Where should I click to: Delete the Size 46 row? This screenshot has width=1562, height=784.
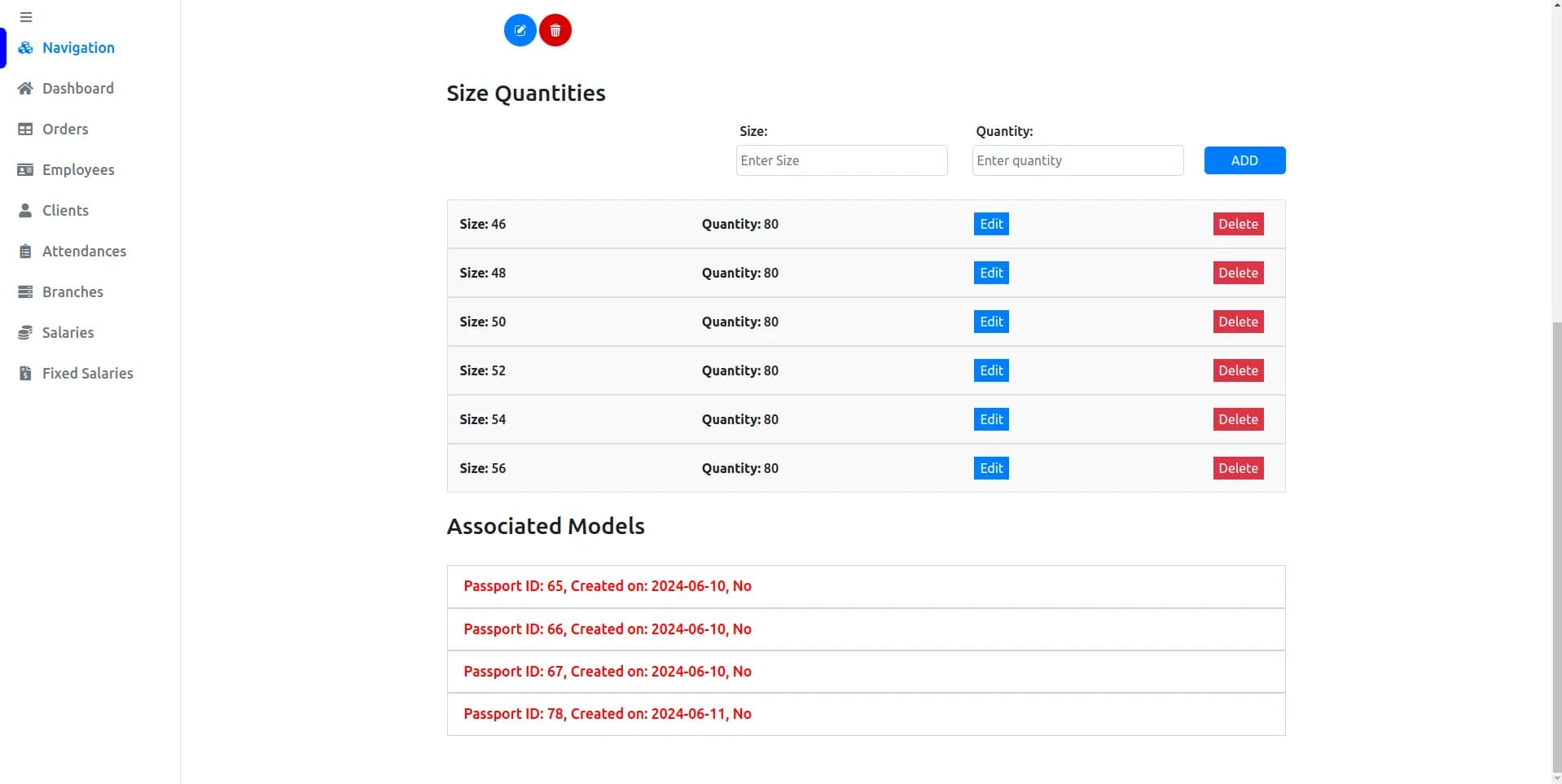click(1238, 224)
